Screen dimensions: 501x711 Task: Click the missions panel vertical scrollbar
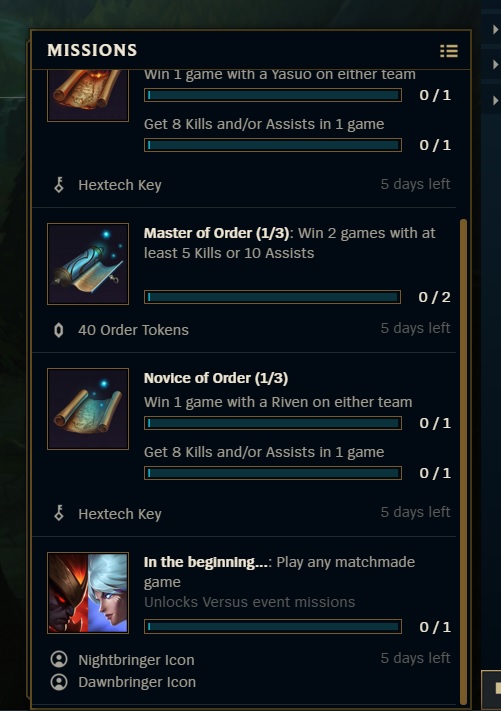[463, 462]
